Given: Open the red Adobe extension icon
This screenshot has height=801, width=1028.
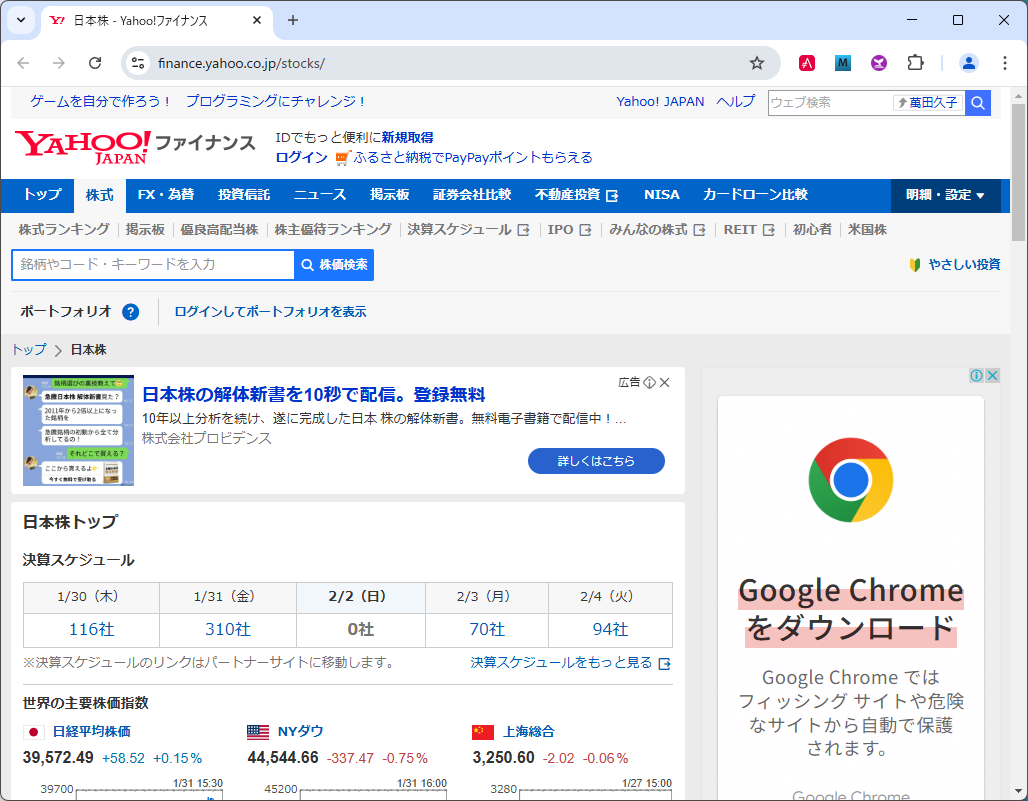Looking at the screenshot, I should click(x=806, y=63).
